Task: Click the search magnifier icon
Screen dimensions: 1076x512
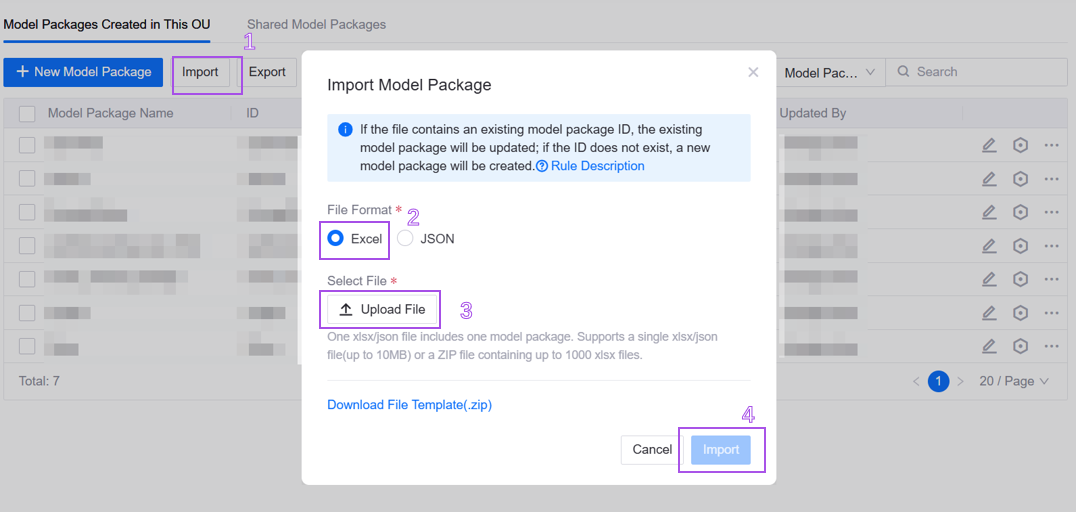Action: tap(904, 72)
